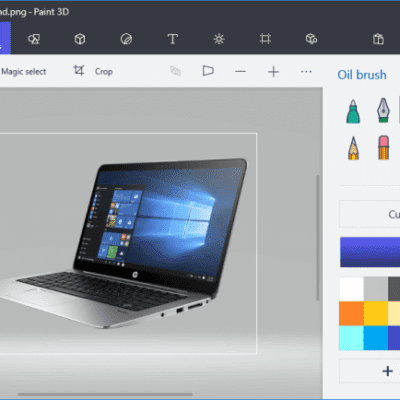Select the Brushes tab highlighted in purple
This screenshot has height=400, width=400.
5,38
